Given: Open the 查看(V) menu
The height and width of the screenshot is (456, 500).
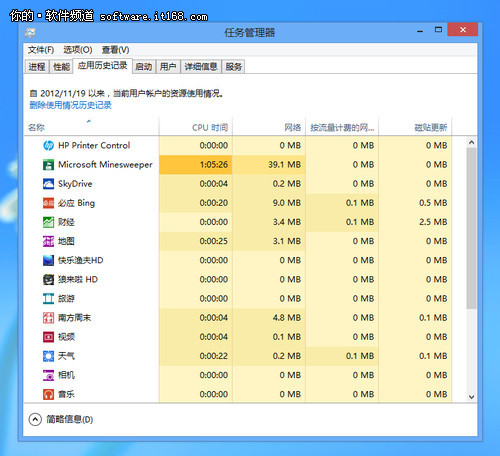Looking at the screenshot, I should 115,50.
